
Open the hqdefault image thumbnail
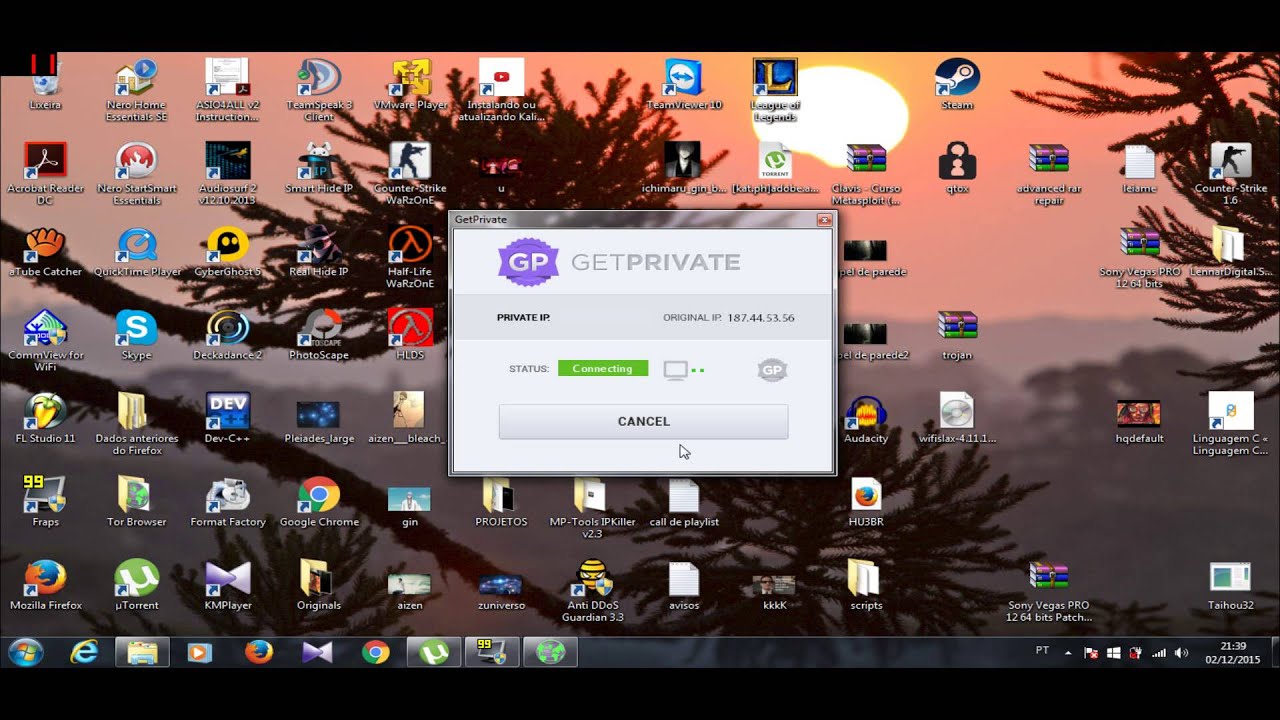pos(1139,418)
